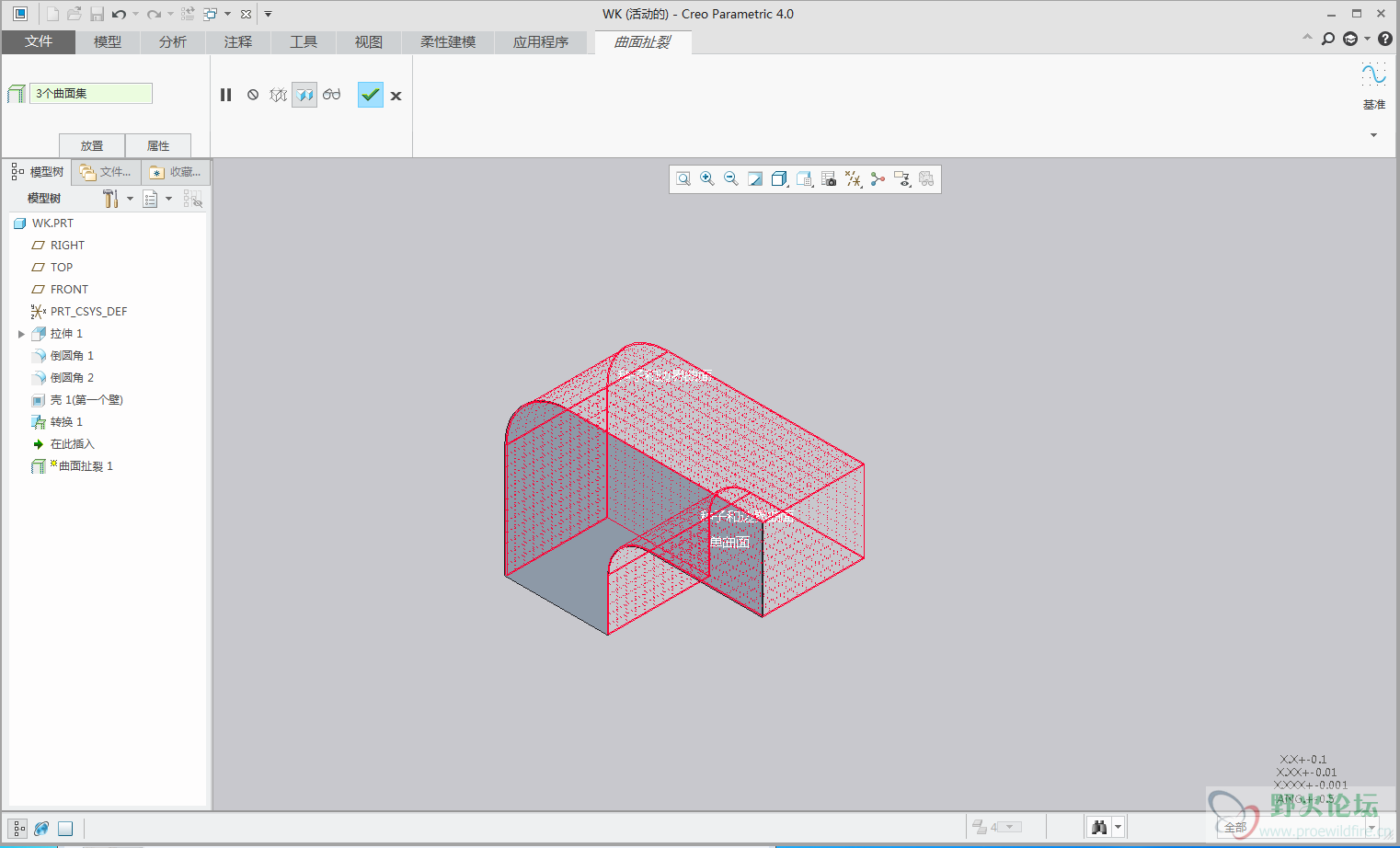Select the 曲面扯裂 ribbon tab
Viewport: 1400px width, 848px height.
pos(642,41)
